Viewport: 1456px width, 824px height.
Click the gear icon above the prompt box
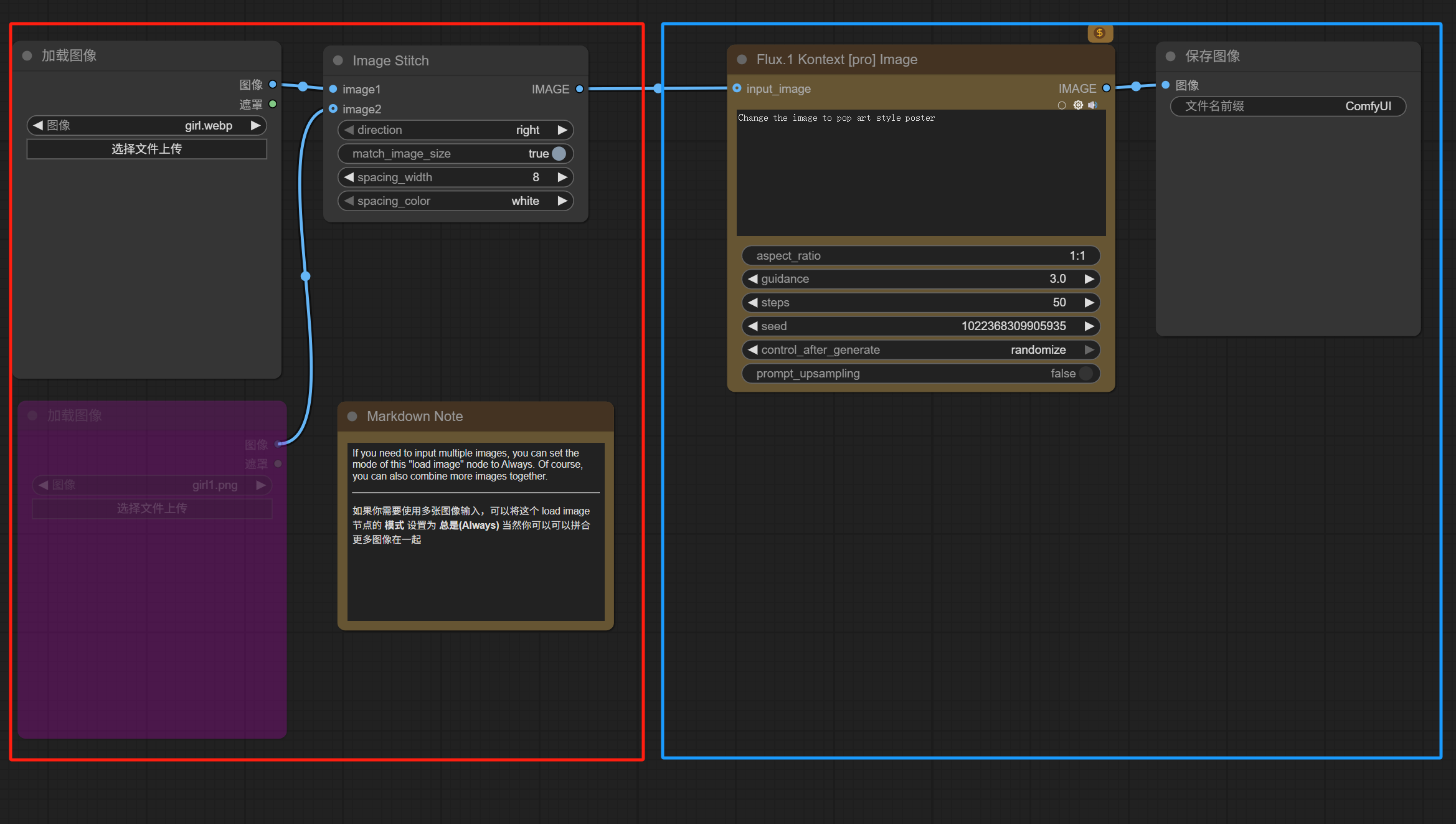coord(1078,105)
